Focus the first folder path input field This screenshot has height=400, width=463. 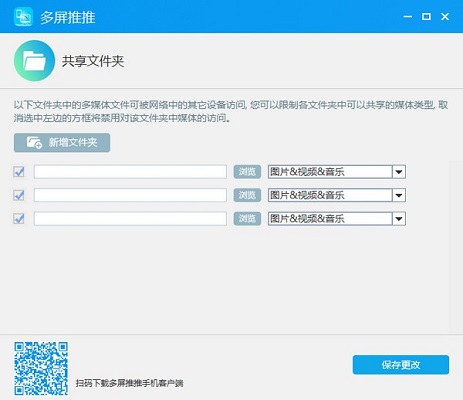click(x=130, y=172)
